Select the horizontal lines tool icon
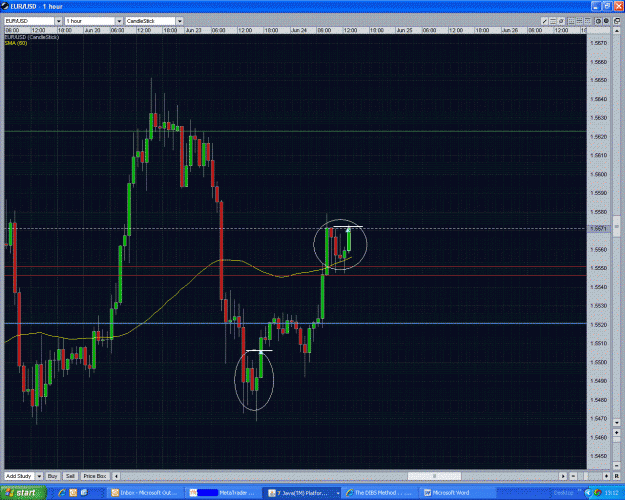Image resolution: width=625 pixels, height=500 pixels. [x=553, y=21]
